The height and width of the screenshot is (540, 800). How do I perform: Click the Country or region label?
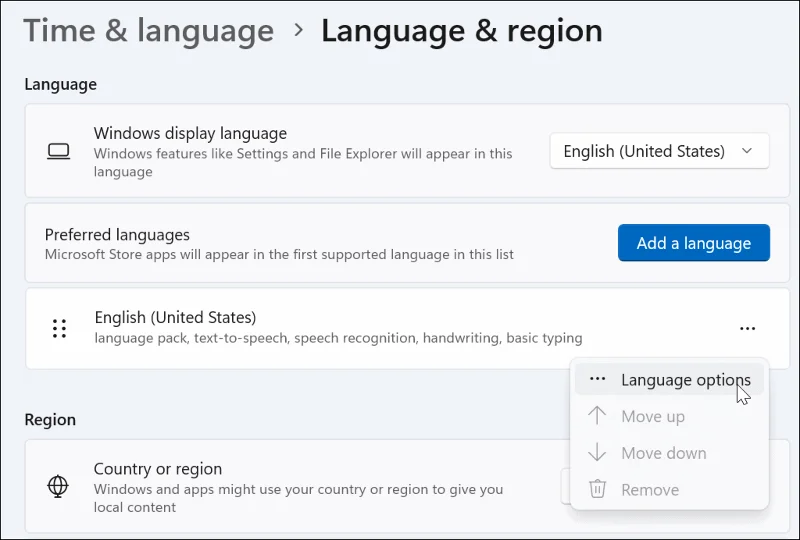click(x=158, y=469)
